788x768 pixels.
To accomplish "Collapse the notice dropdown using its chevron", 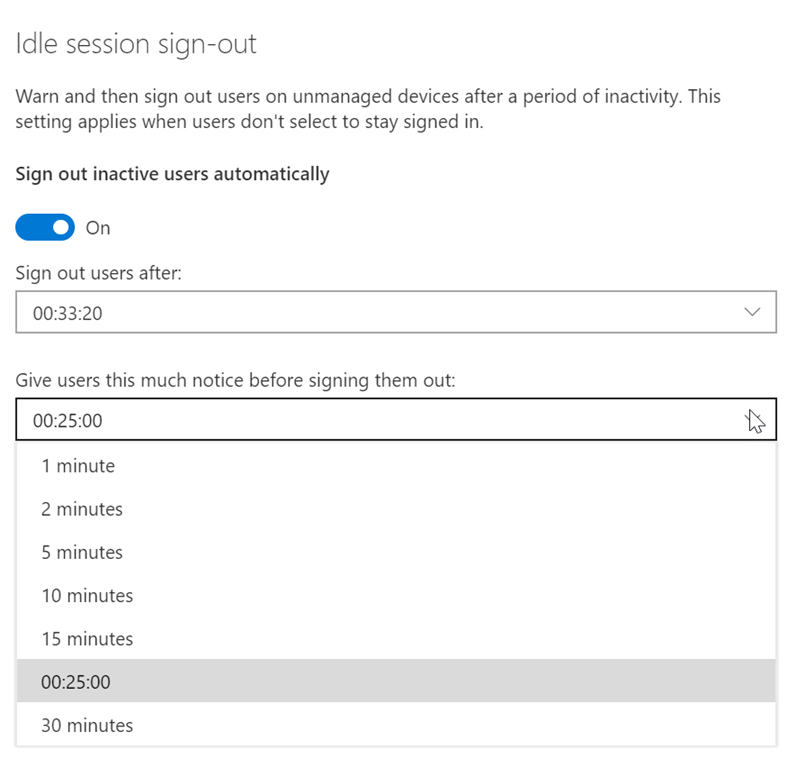I will coord(754,421).
